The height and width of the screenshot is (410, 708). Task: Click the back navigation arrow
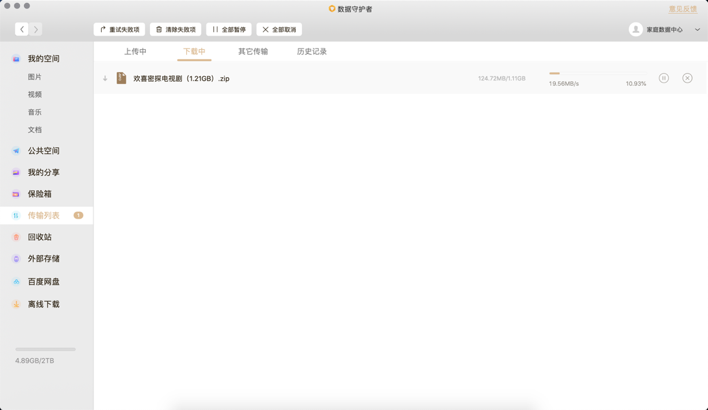tap(22, 30)
